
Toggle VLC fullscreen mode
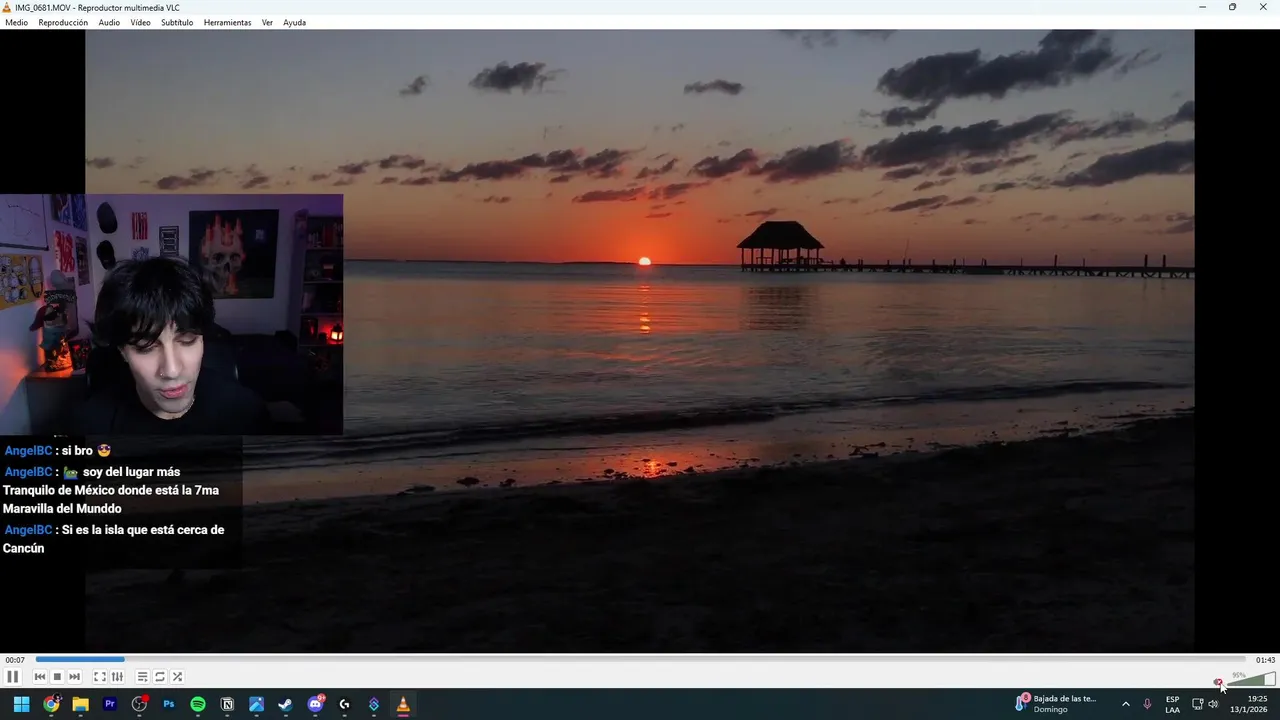[100, 677]
